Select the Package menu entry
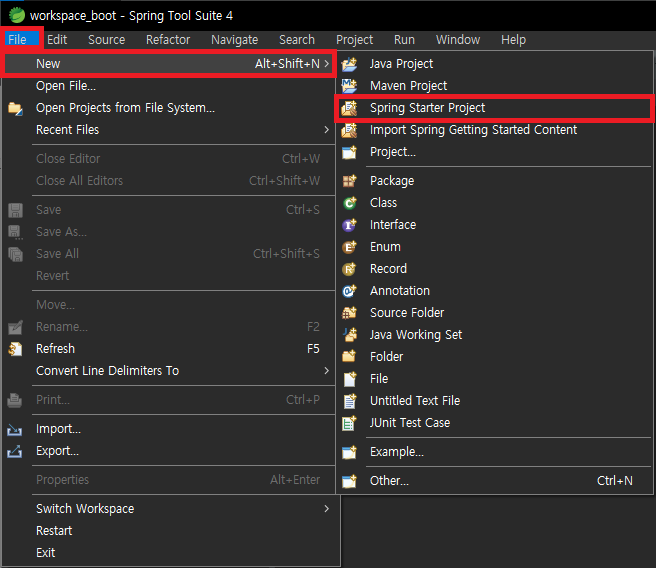This screenshot has width=656, height=568. coord(494,181)
